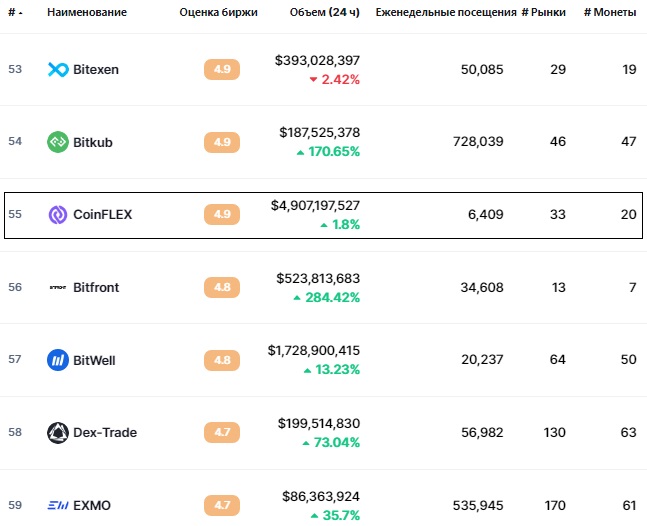647x526 pixels.
Task: Select weekly visits value 56,982
Action: [x=482, y=432]
